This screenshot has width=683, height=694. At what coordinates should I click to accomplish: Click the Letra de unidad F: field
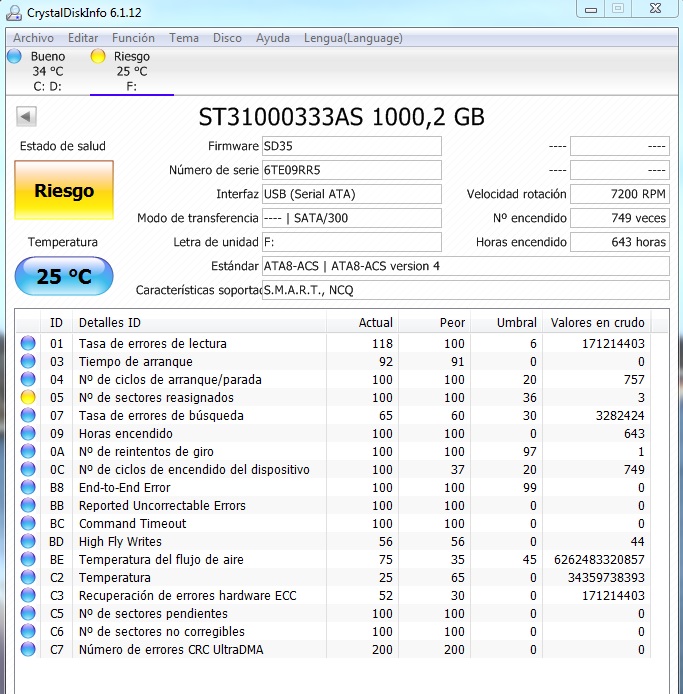click(x=351, y=242)
